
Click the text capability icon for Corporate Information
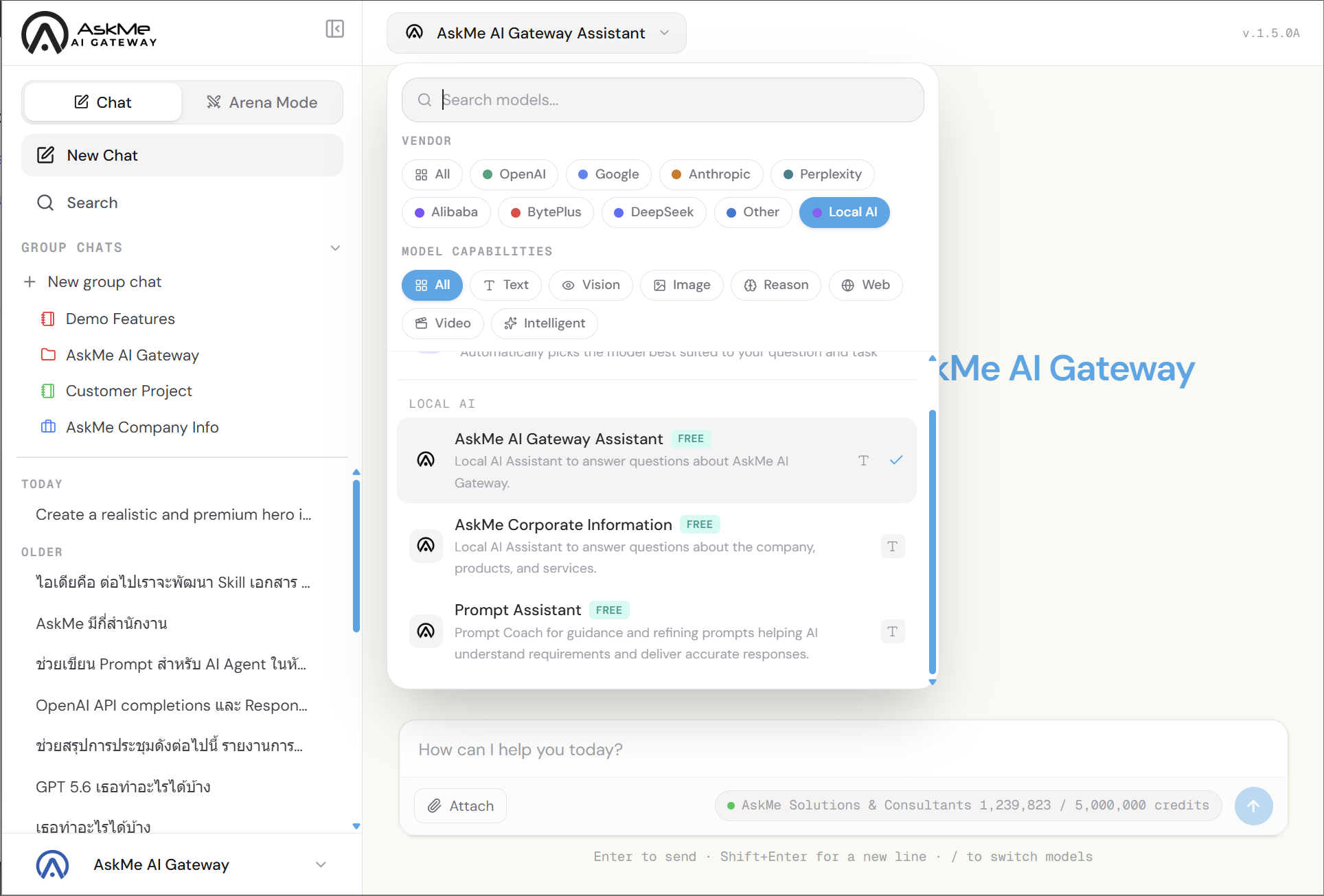[x=892, y=547]
